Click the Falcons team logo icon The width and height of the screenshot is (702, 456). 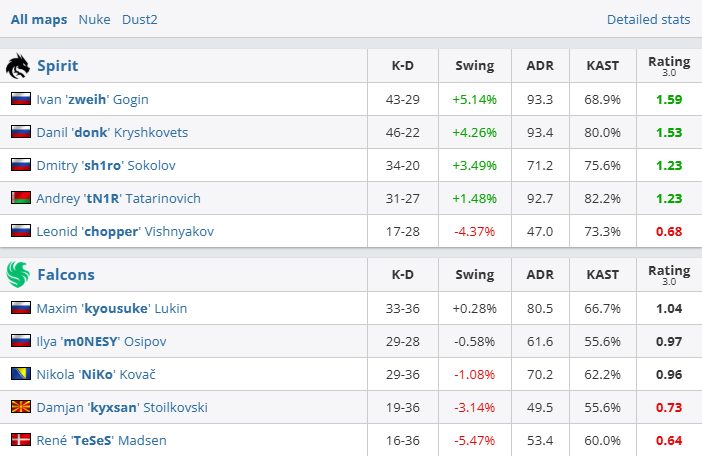point(18,275)
